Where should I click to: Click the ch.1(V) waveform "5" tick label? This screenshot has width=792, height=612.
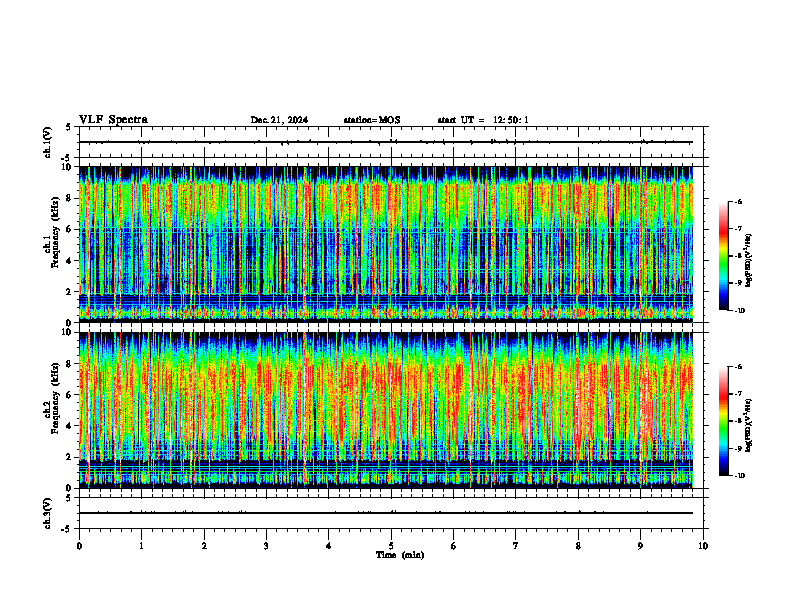(68, 128)
